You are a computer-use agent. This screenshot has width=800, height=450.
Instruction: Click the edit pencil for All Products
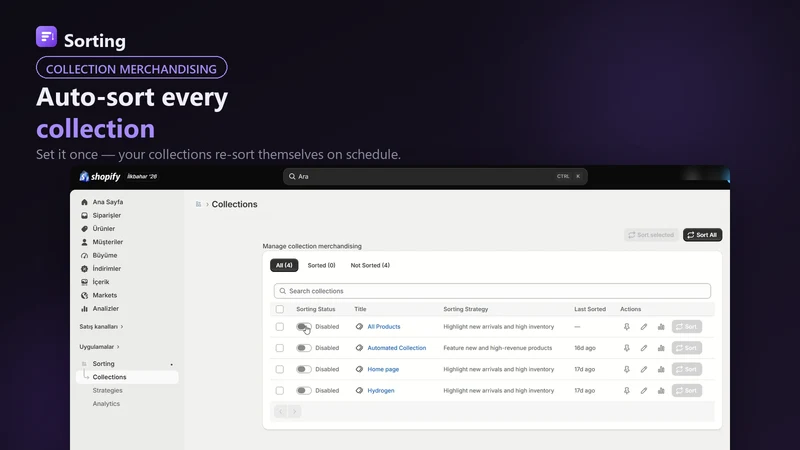[644, 327]
